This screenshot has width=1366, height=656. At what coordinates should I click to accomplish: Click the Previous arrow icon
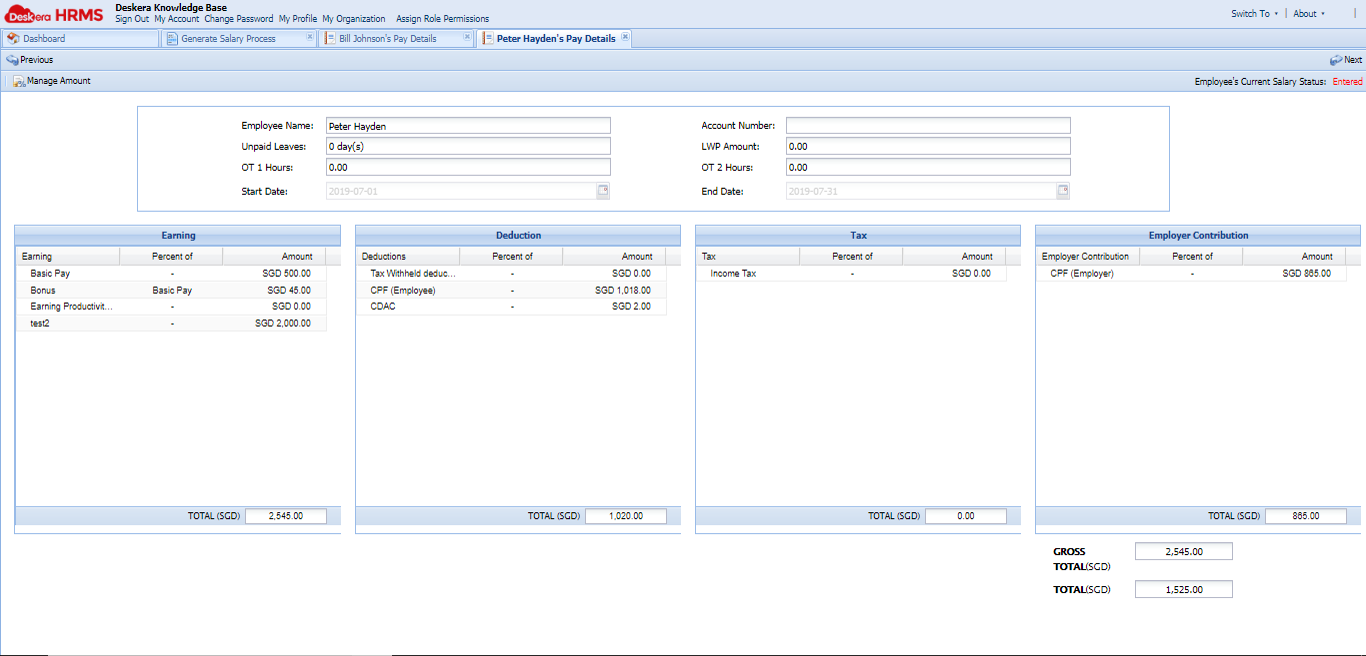tap(10, 59)
